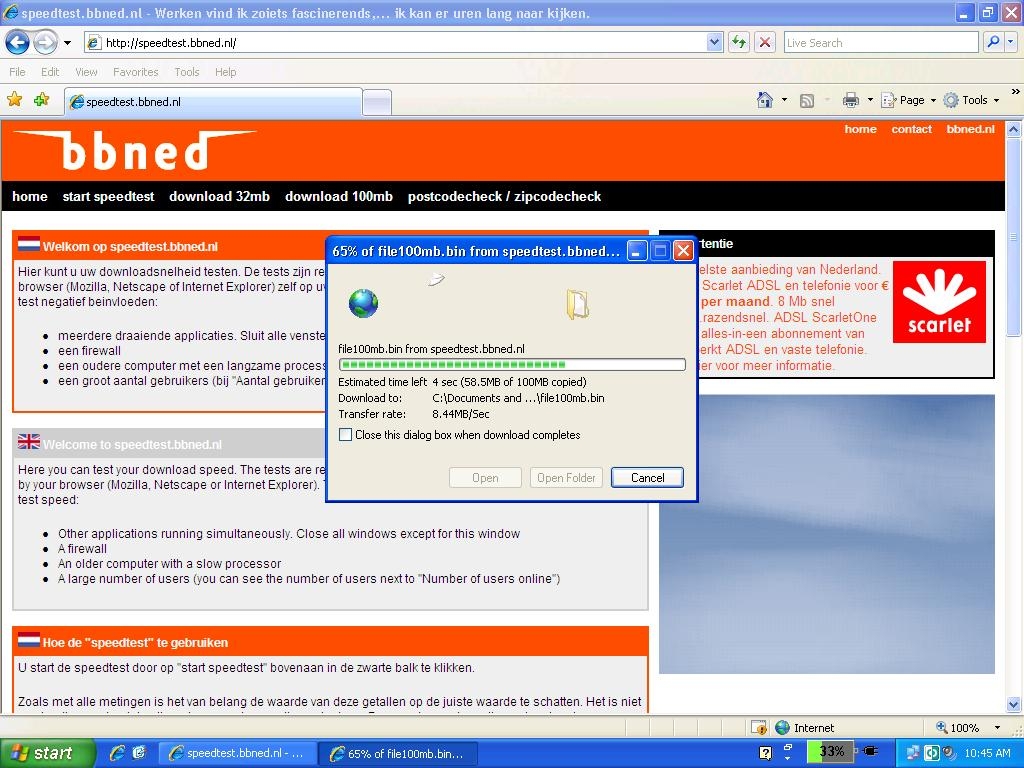
Task: Follow the home link in top-right header
Action: (x=860, y=129)
